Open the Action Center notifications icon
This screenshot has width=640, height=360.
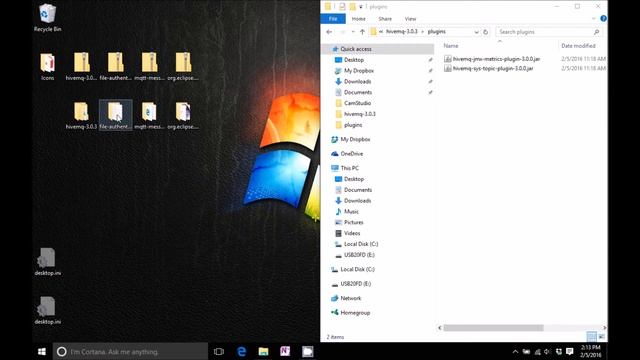[570, 351]
